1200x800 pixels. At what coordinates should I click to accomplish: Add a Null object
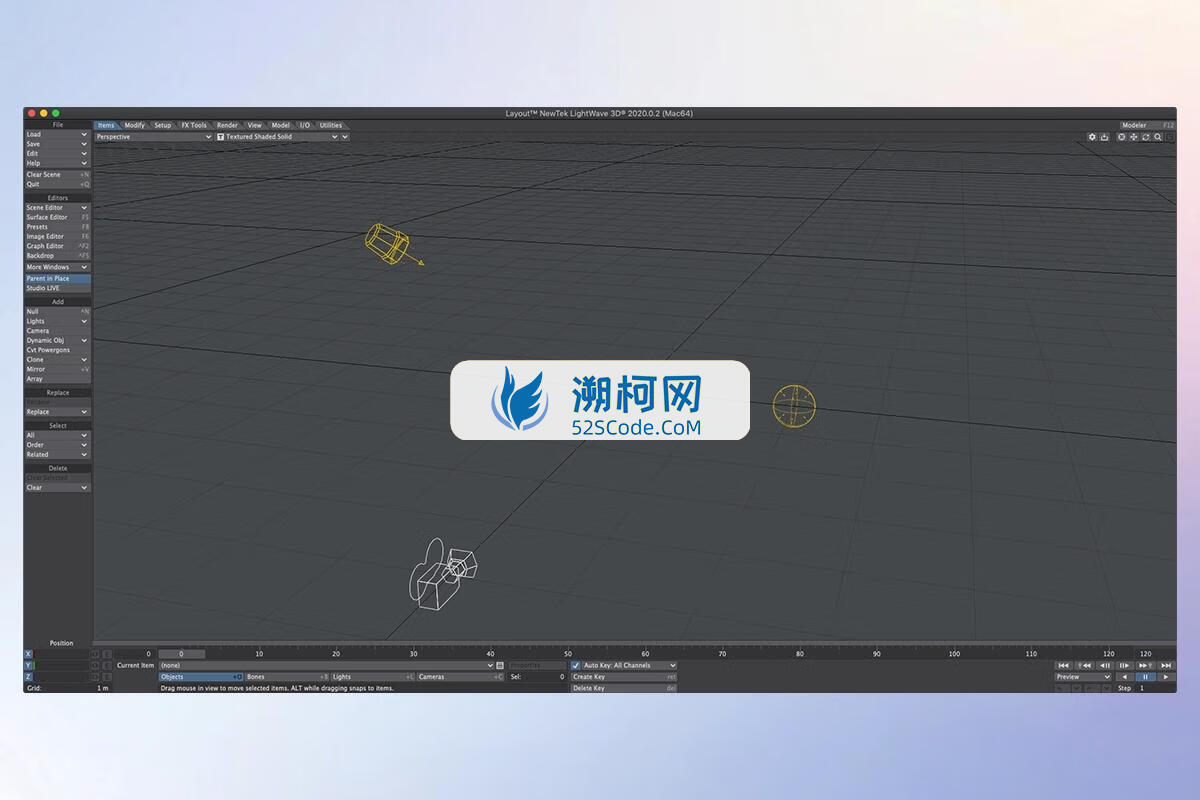pos(58,311)
